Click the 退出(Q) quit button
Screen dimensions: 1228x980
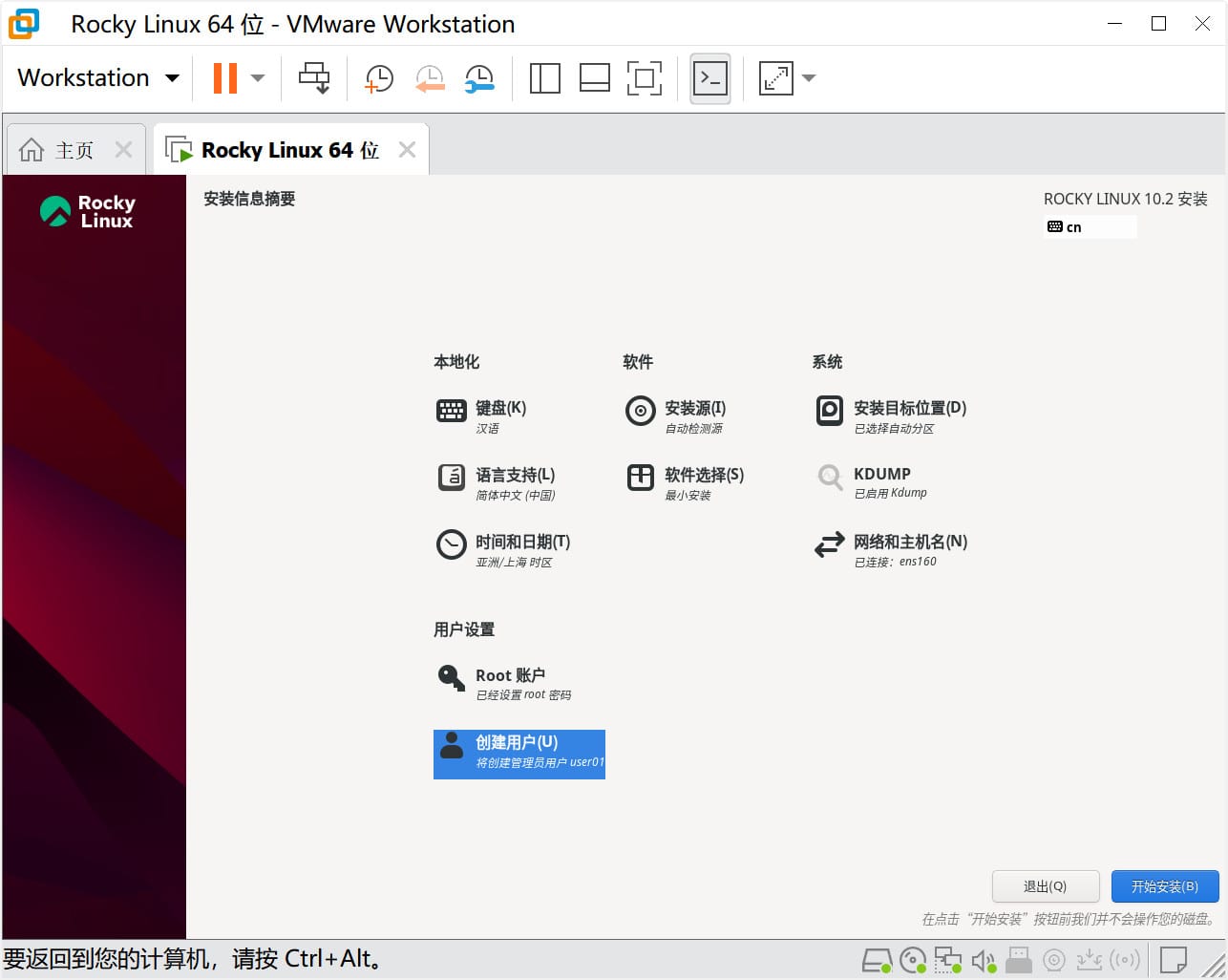(1046, 886)
